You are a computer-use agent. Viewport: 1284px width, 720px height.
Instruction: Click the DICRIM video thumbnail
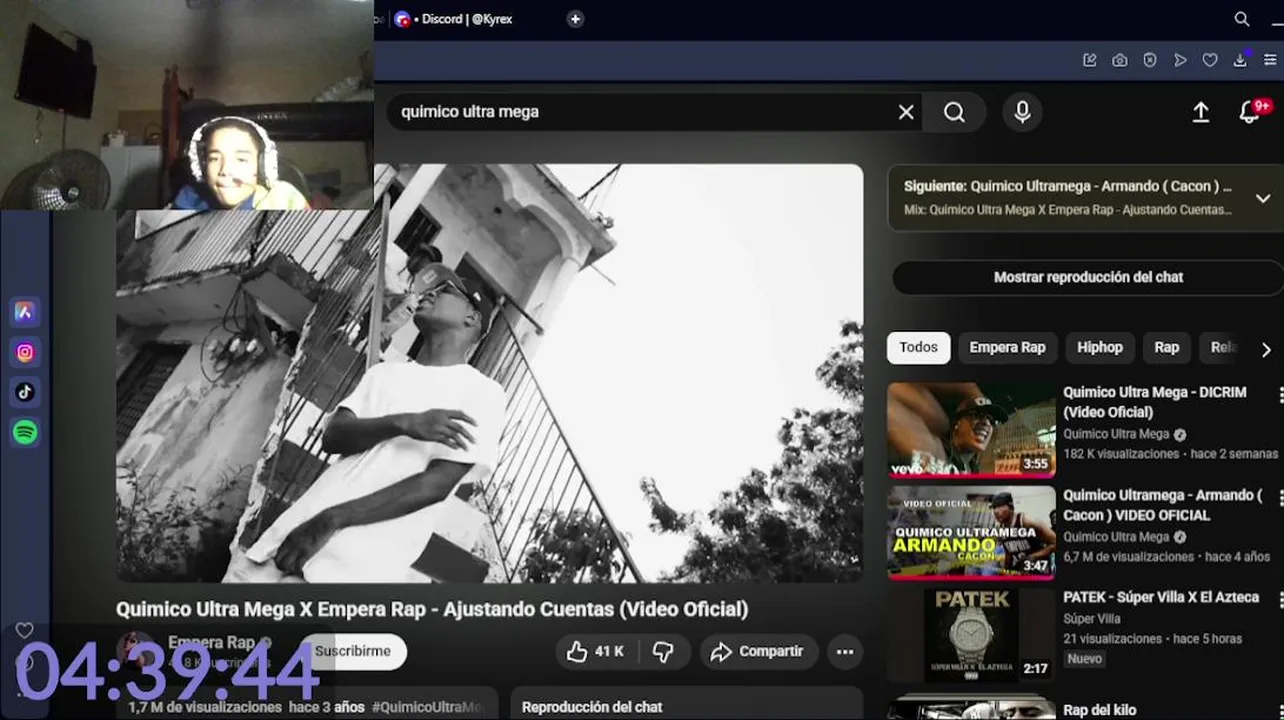(x=971, y=430)
